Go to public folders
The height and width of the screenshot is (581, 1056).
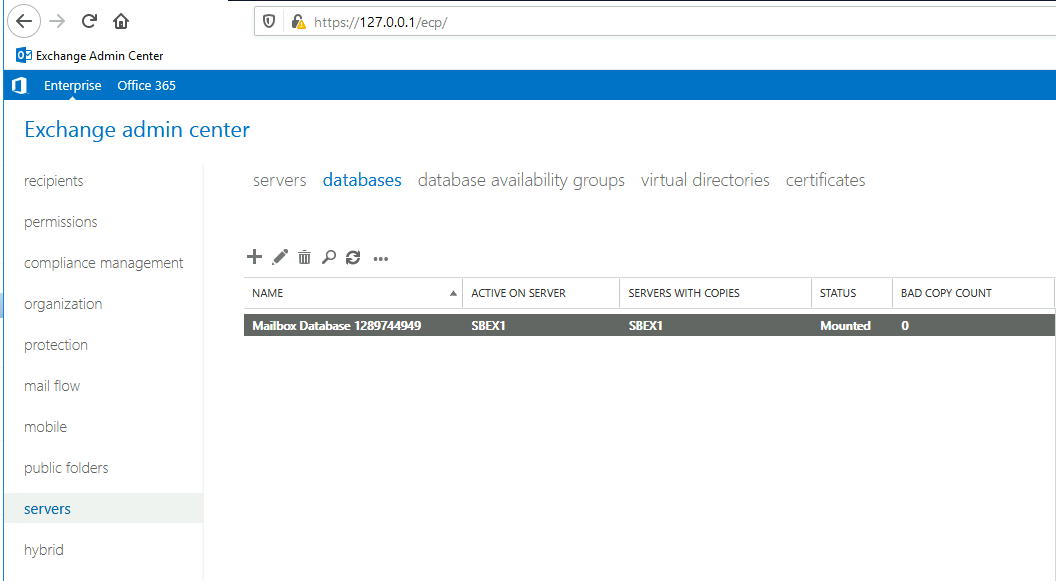pyautogui.click(x=66, y=468)
